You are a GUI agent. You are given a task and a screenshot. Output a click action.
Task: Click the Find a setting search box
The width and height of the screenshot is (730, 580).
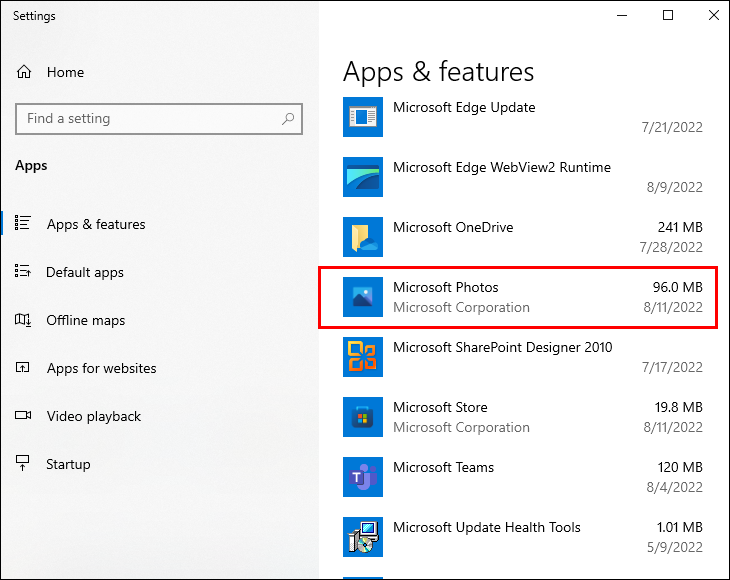[x=150, y=119]
